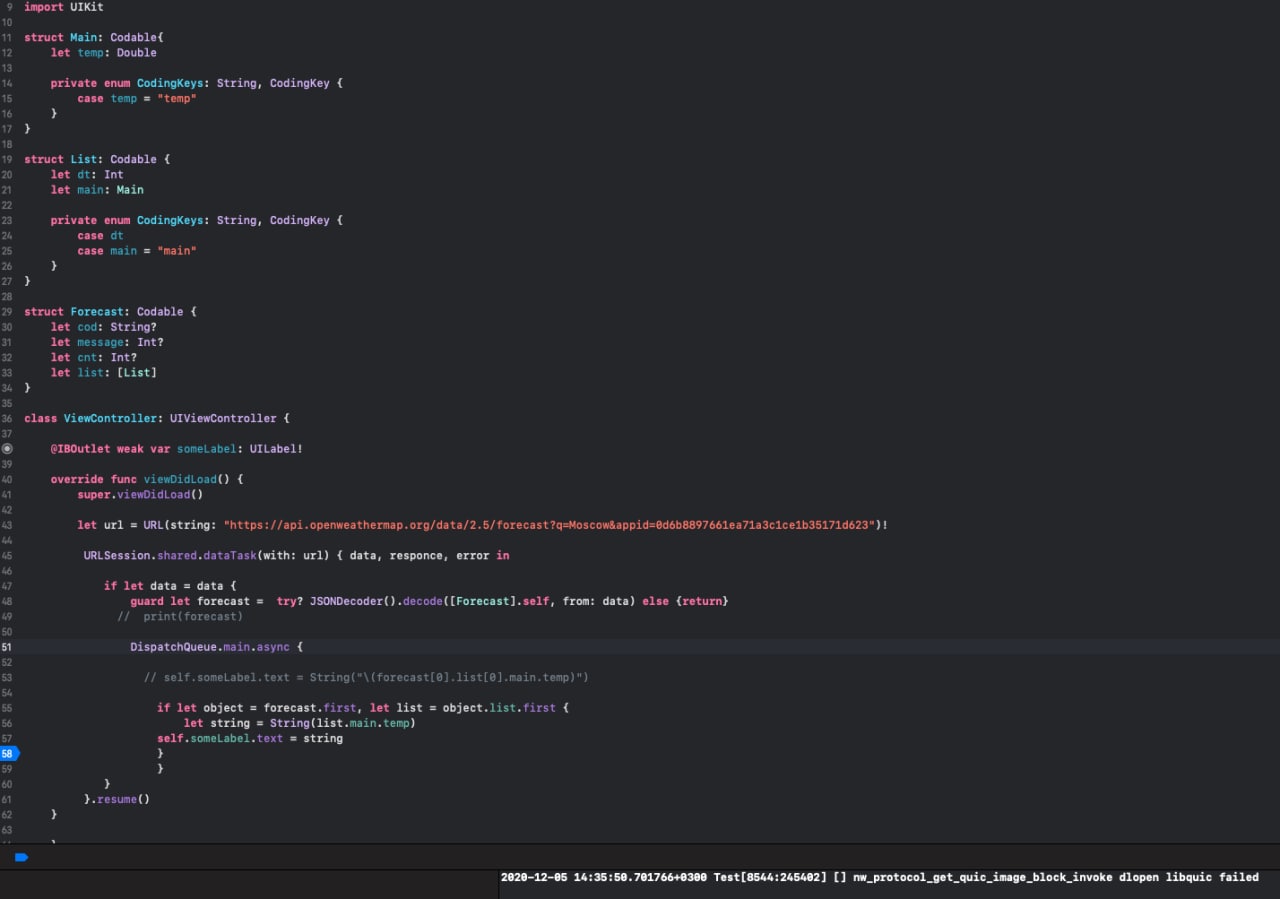The height and width of the screenshot is (899, 1280).
Task: Click 'struct Main: Codable{' declaration
Action: click(94, 37)
